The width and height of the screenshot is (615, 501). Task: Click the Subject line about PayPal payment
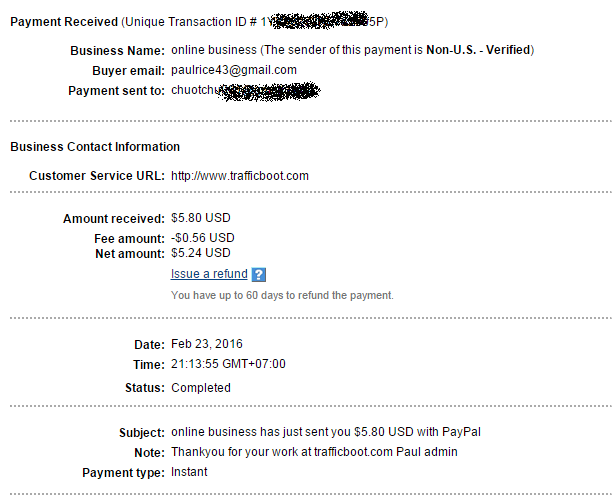tap(326, 432)
